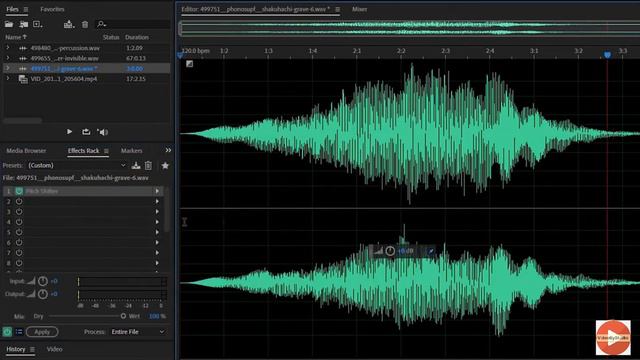The width and height of the screenshot is (640, 360).
Task: Sort by the Name column header
Action: pyautogui.click(x=16, y=37)
